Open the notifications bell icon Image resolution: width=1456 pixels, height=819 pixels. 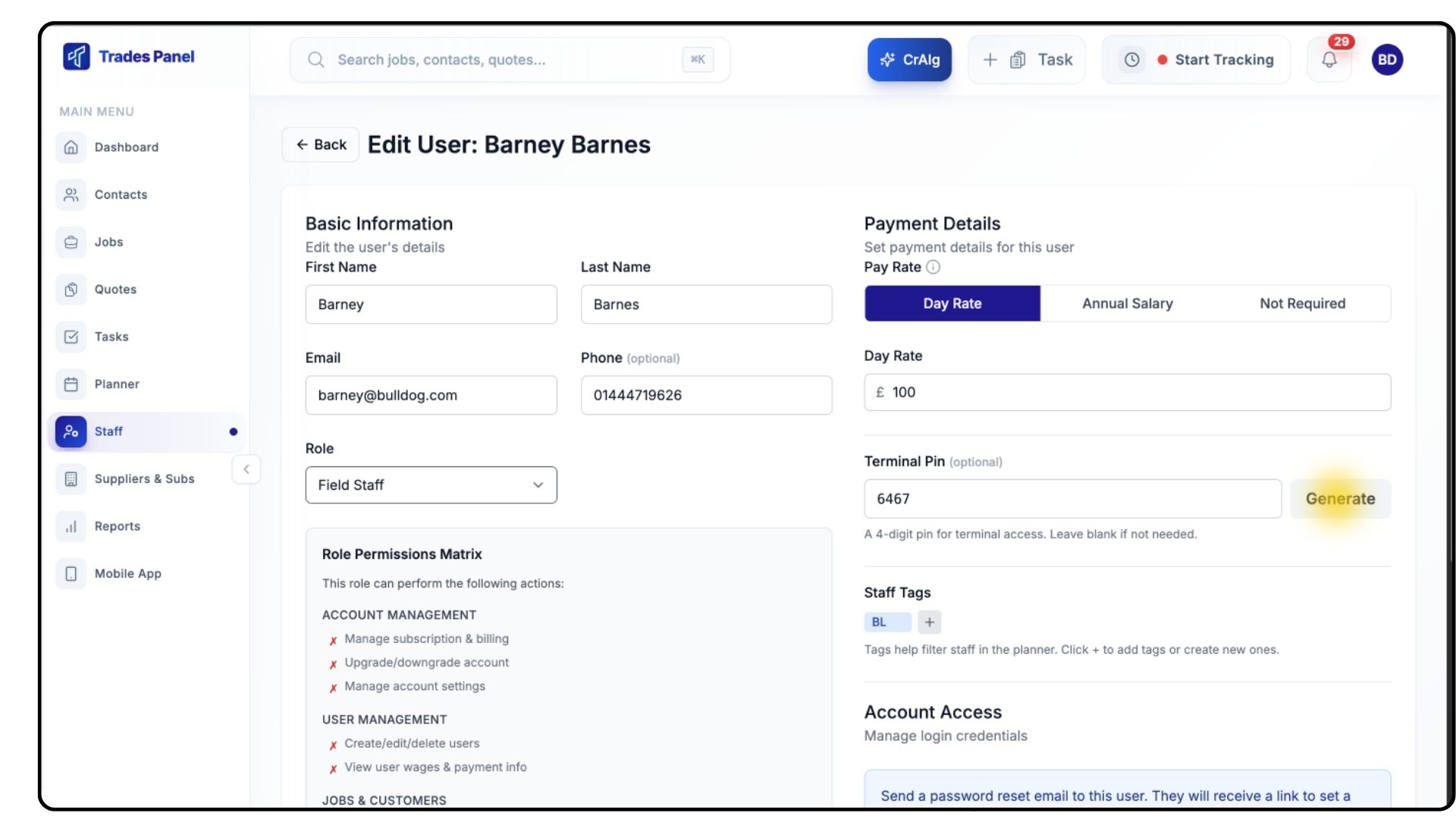[x=1329, y=60]
